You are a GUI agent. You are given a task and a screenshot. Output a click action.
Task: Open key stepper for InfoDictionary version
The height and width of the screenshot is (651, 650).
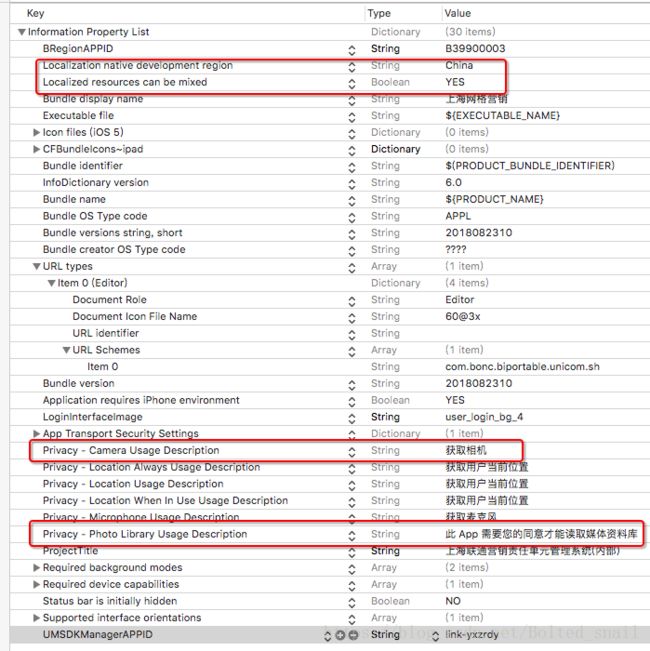(352, 184)
